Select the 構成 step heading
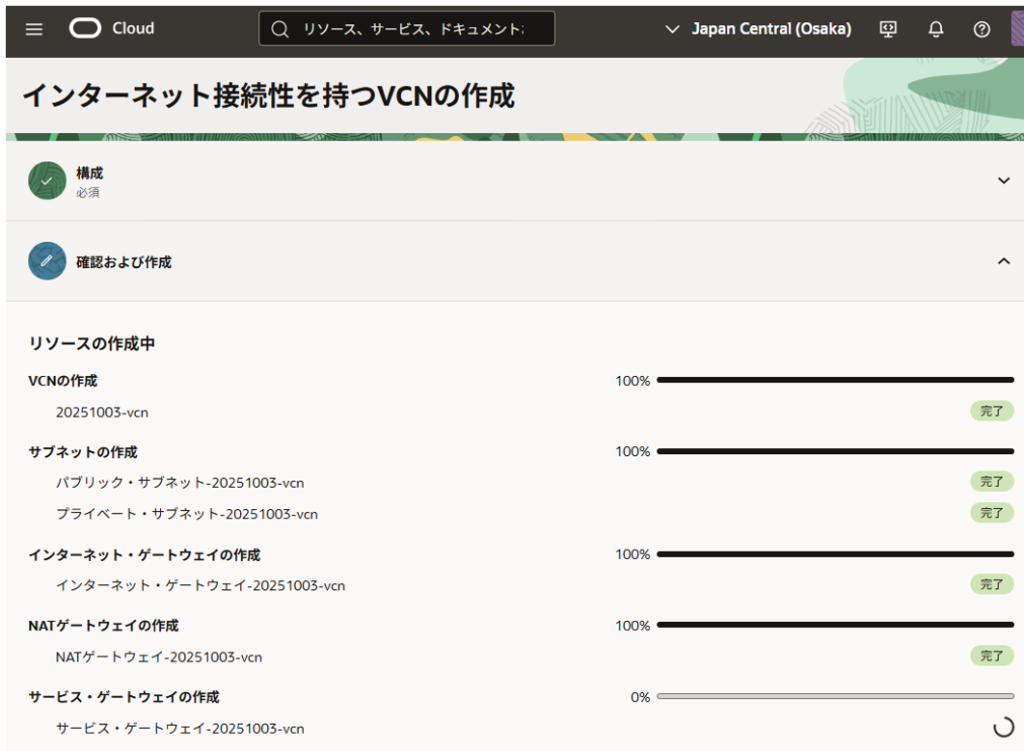The height and width of the screenshot is (751, 1024). coord(90,173)
